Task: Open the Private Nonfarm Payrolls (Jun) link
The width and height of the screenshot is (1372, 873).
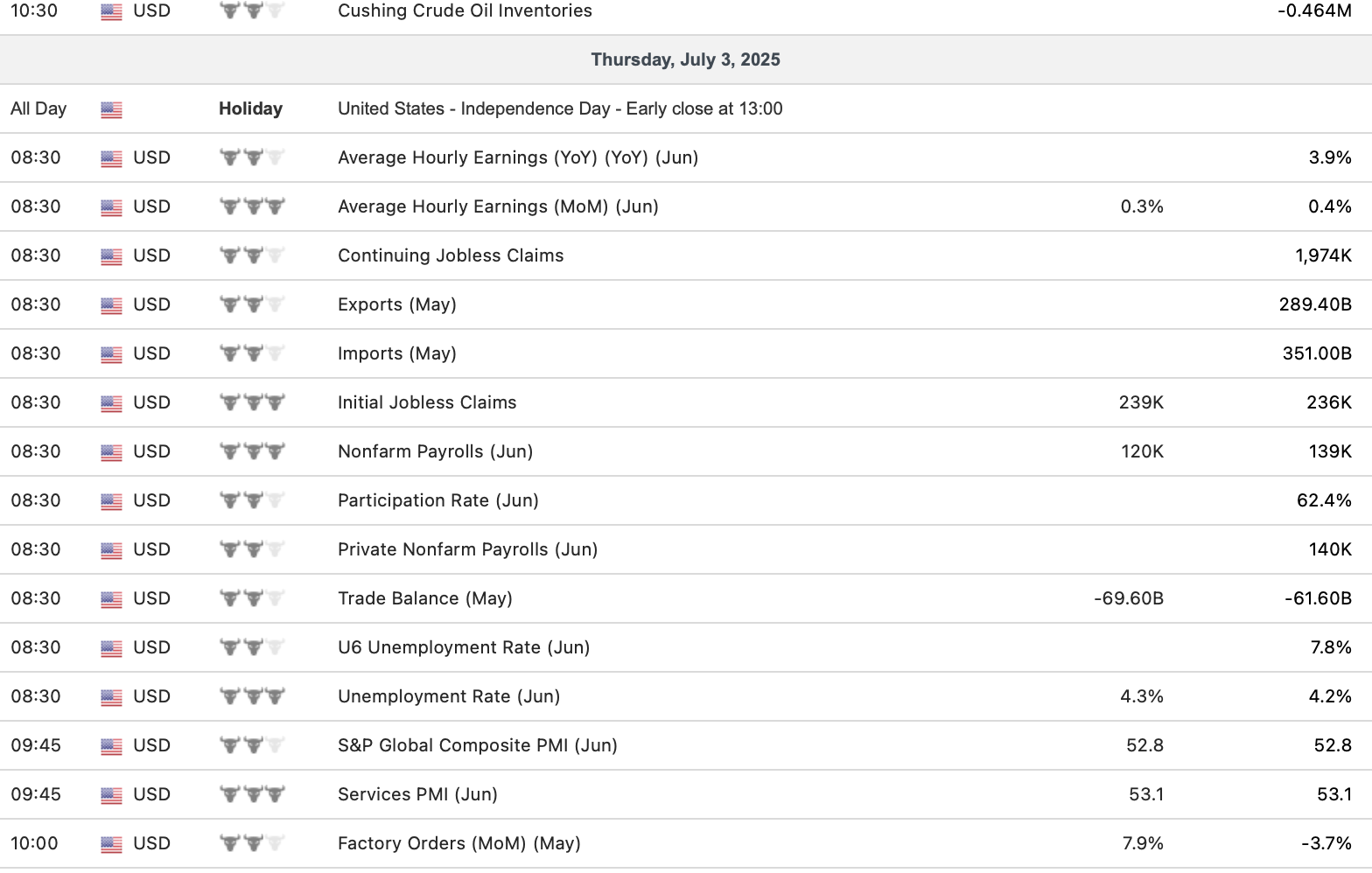Action: (x=467, y=549)
